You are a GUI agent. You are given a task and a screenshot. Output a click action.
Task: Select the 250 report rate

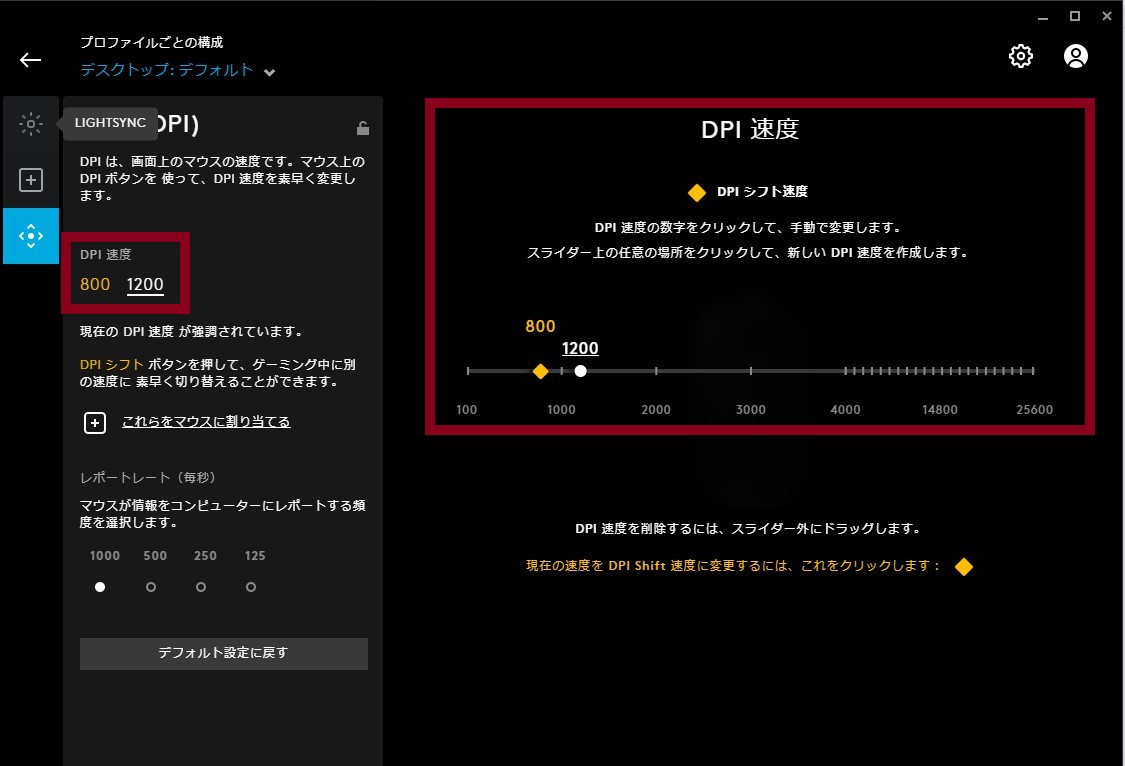coord(201,587)
